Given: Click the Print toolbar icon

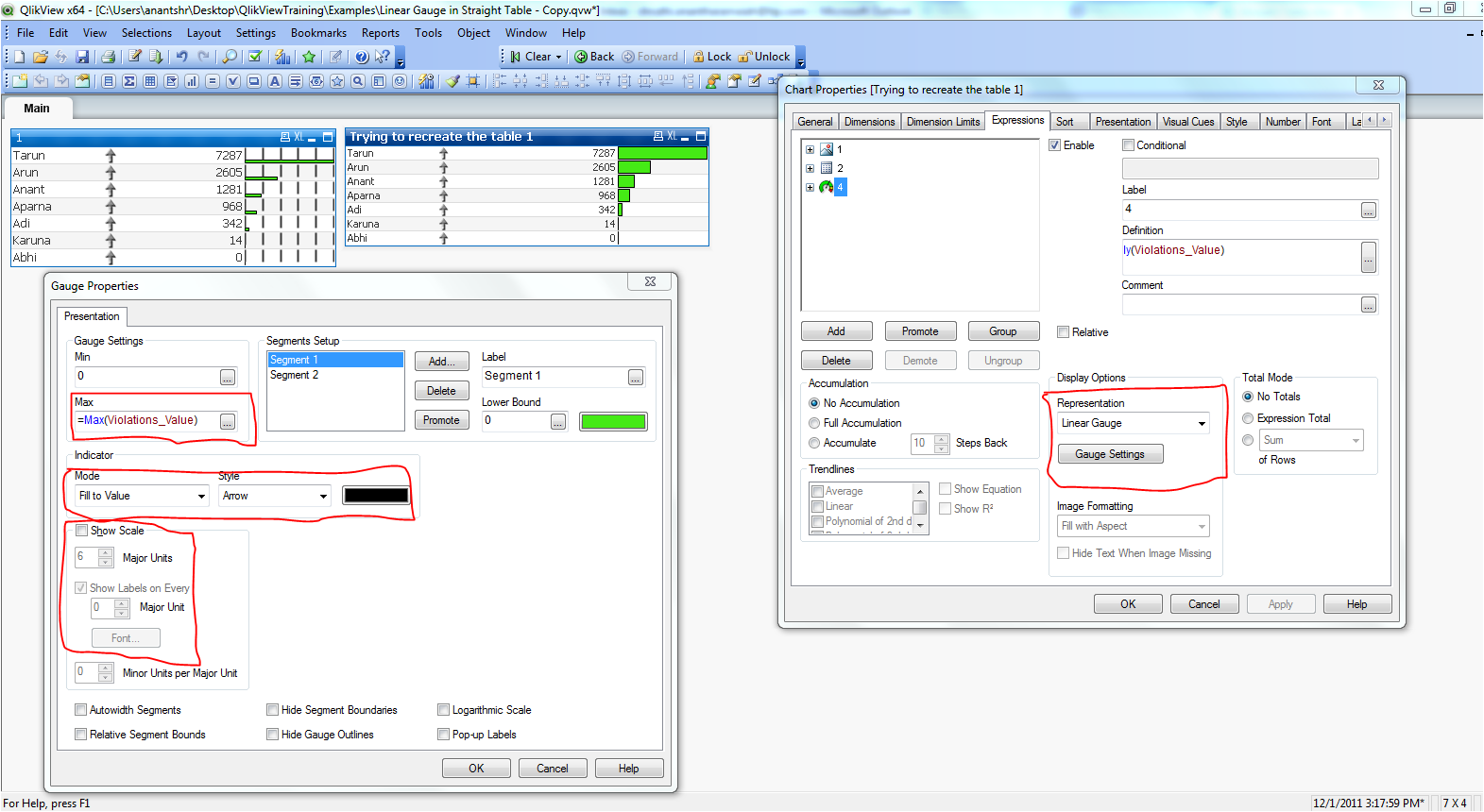Looking at the screenshot, I should (109, 57).
